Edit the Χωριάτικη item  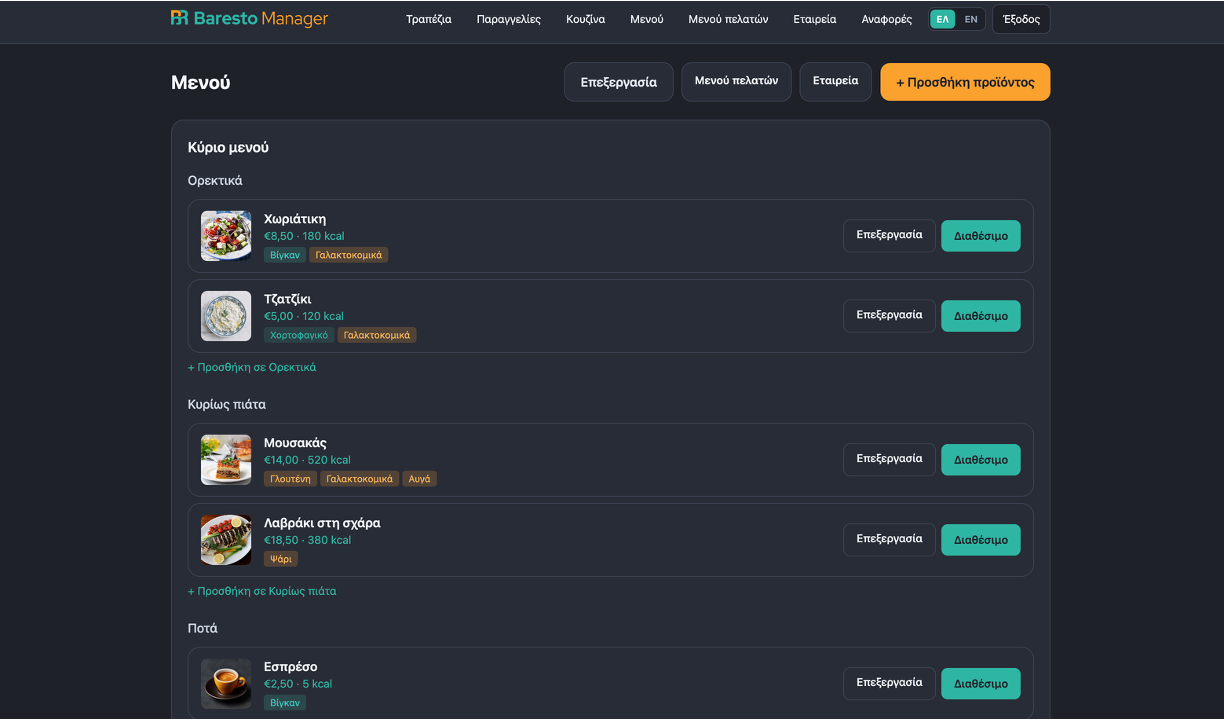pyautogui.click(x=889, y=236)
